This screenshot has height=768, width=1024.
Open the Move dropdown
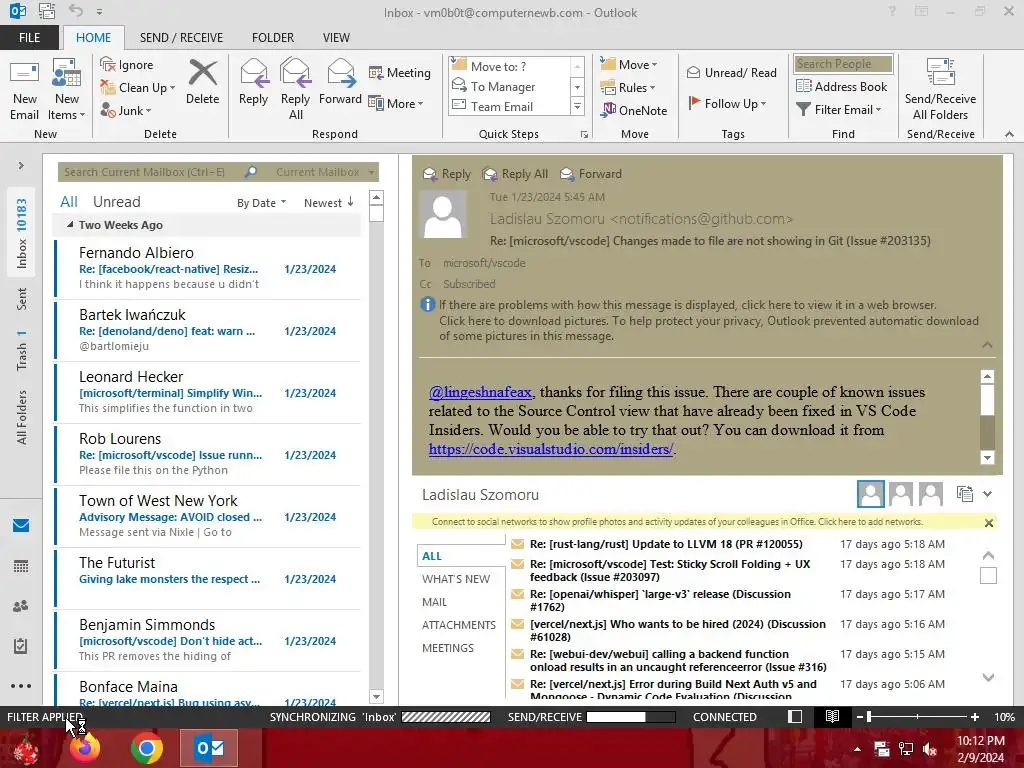coord(629,64)
